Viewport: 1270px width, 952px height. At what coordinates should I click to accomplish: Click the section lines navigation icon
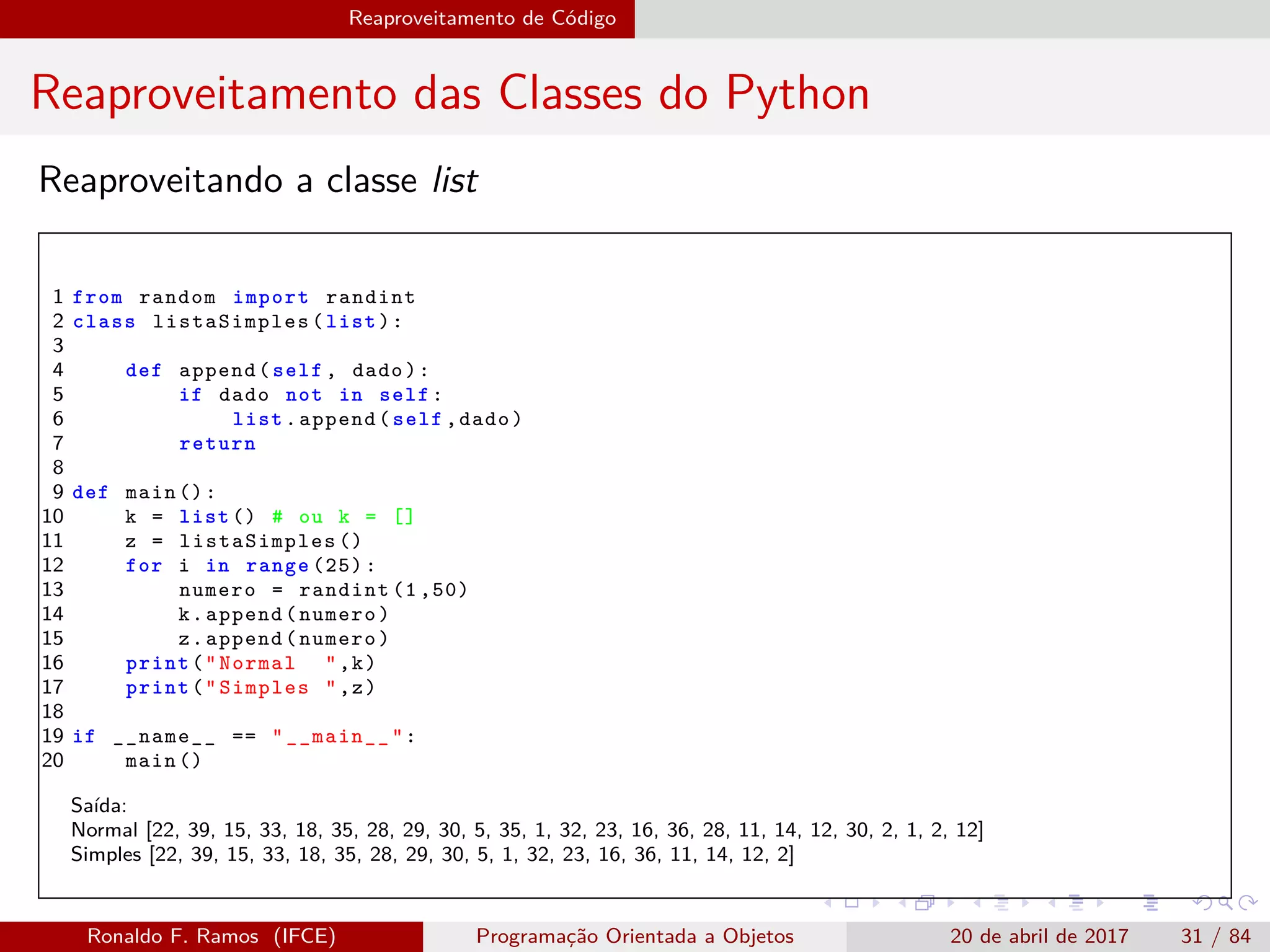point(1076,902)
